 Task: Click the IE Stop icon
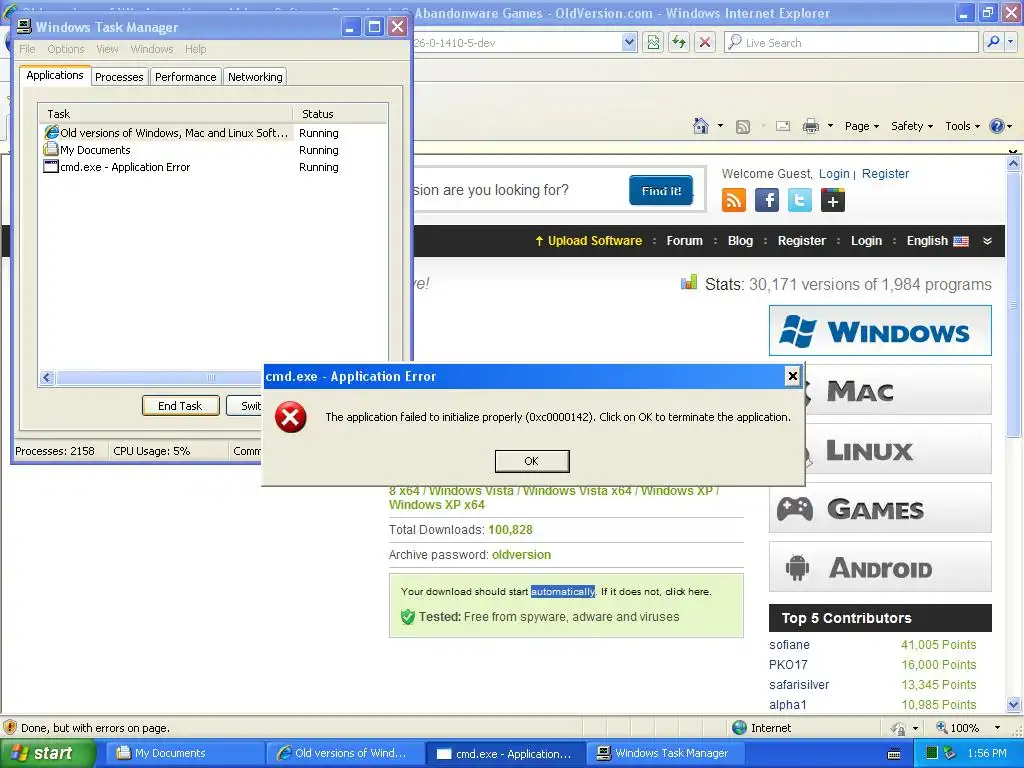click(x=705, y=42)
